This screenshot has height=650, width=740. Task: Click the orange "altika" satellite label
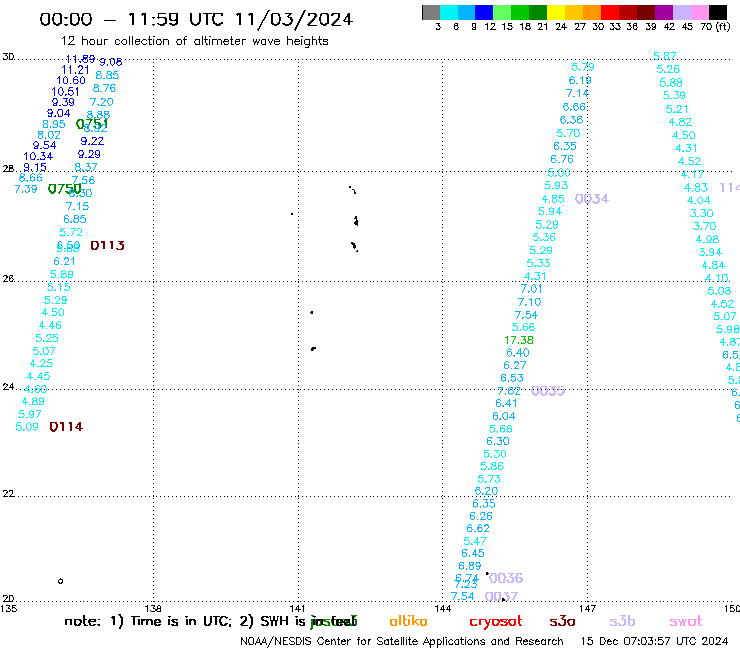(x=408, y=621)
